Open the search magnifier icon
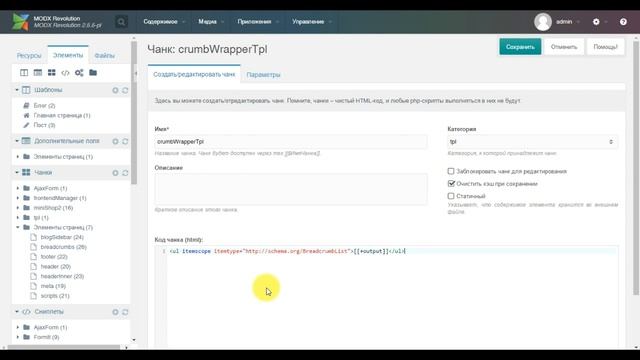The width and height of the screenshot is (640, 360). [x=121, y=22]
